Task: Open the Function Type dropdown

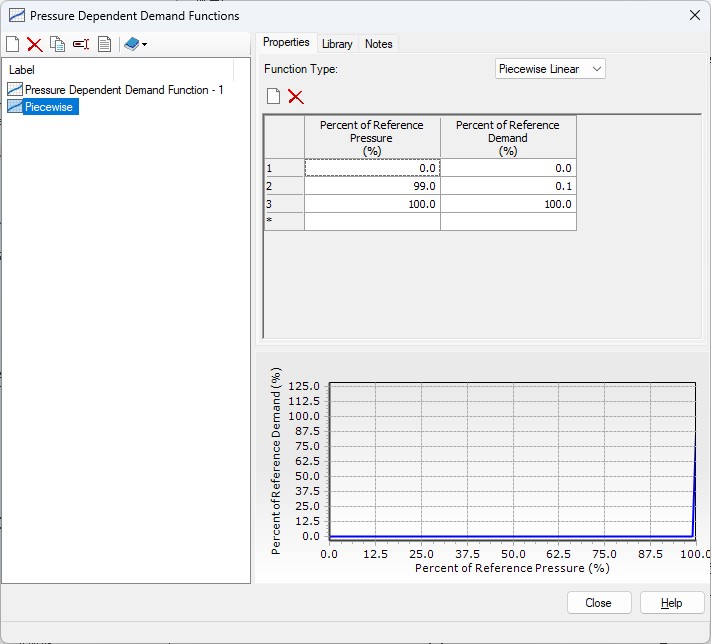Action: (x=550, y=69)
